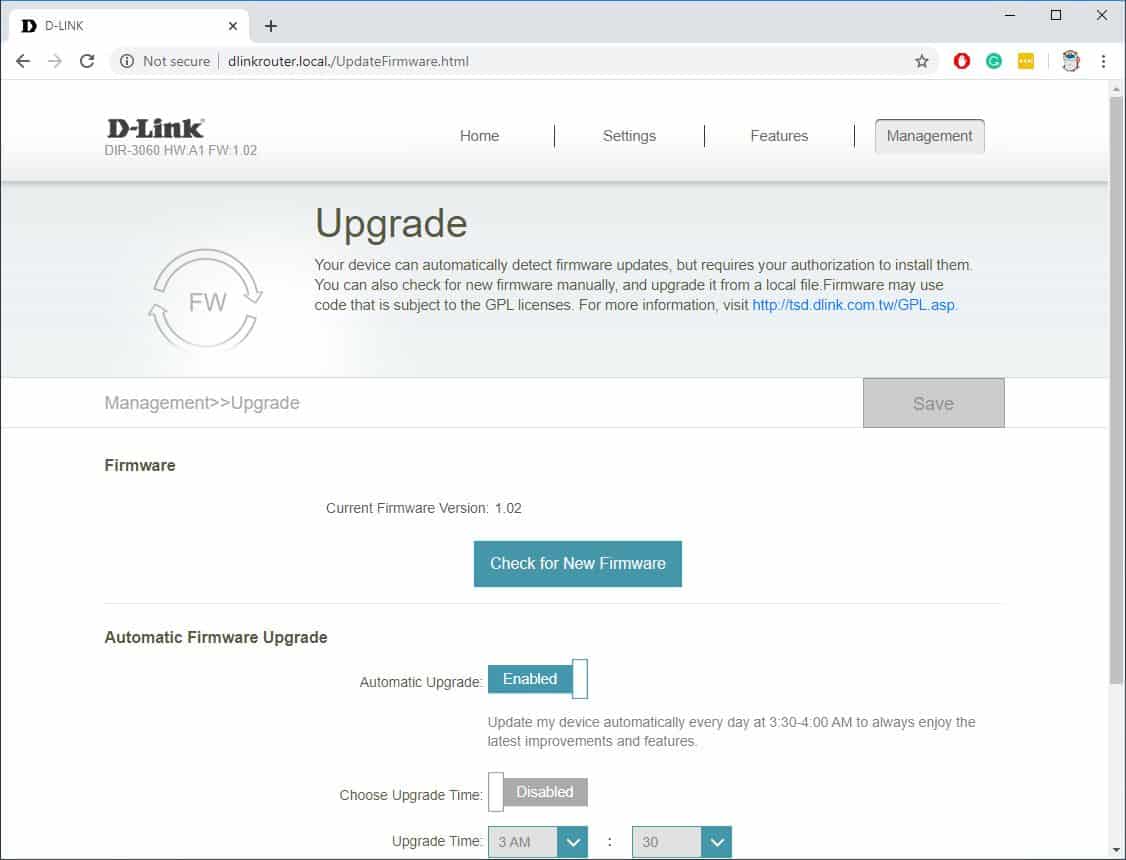This screenshot has height=860, width=1126.
Task: Open the yellow extension icon in toolbar
Action: (x=1026, y=61)
